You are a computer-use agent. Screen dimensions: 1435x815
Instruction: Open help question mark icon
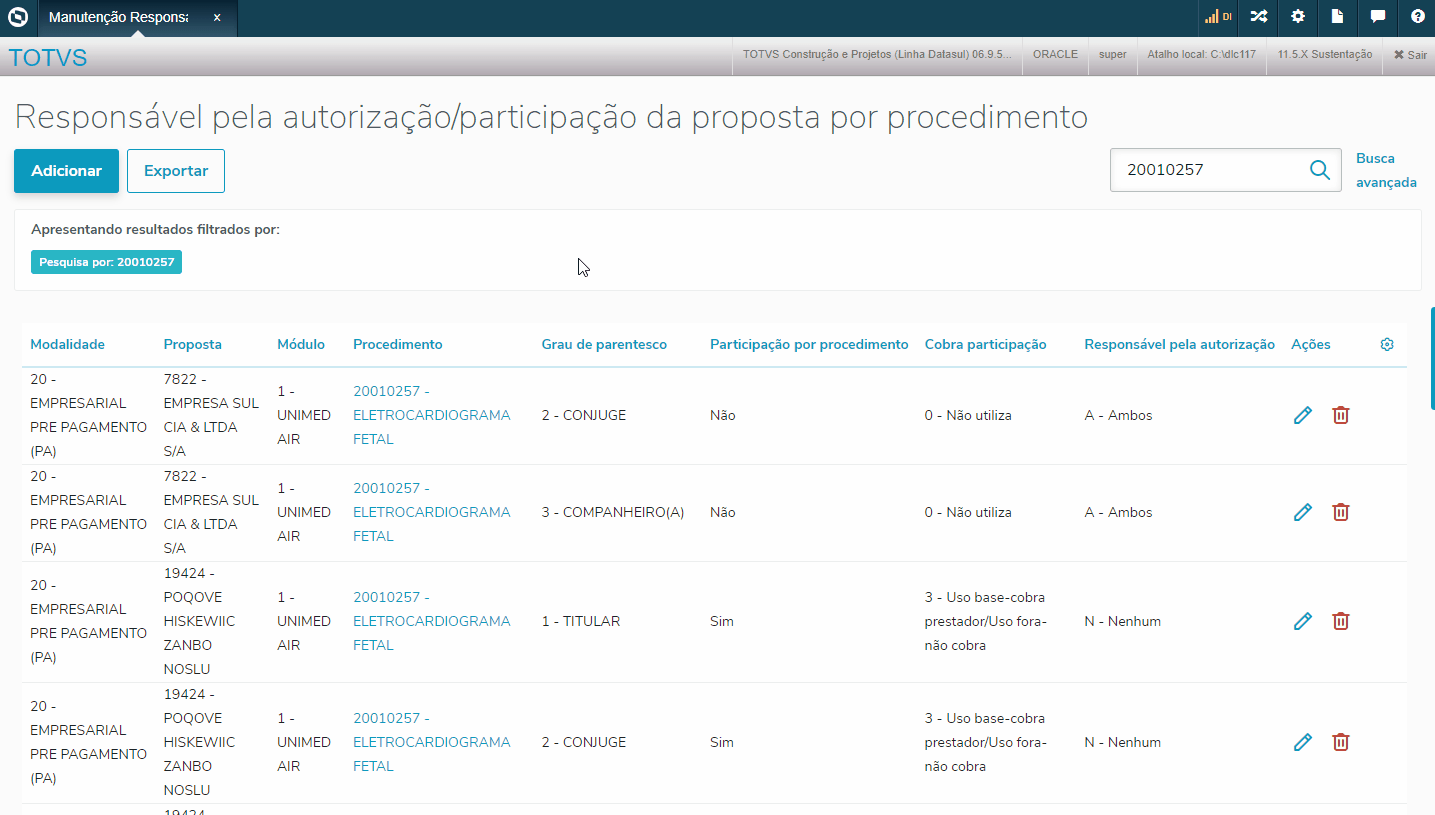[x=1418, y=17]
